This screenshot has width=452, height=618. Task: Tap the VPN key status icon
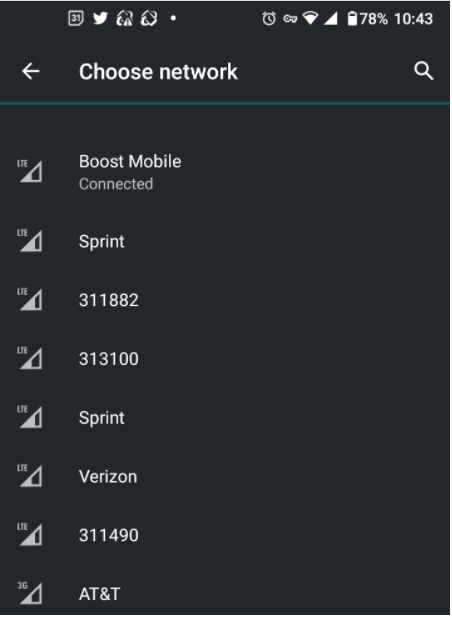(x=290, y=19)
